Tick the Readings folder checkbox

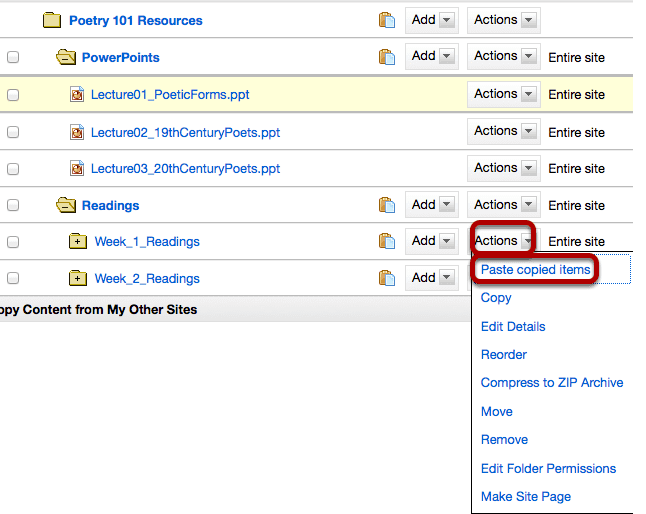click(13, 205)
